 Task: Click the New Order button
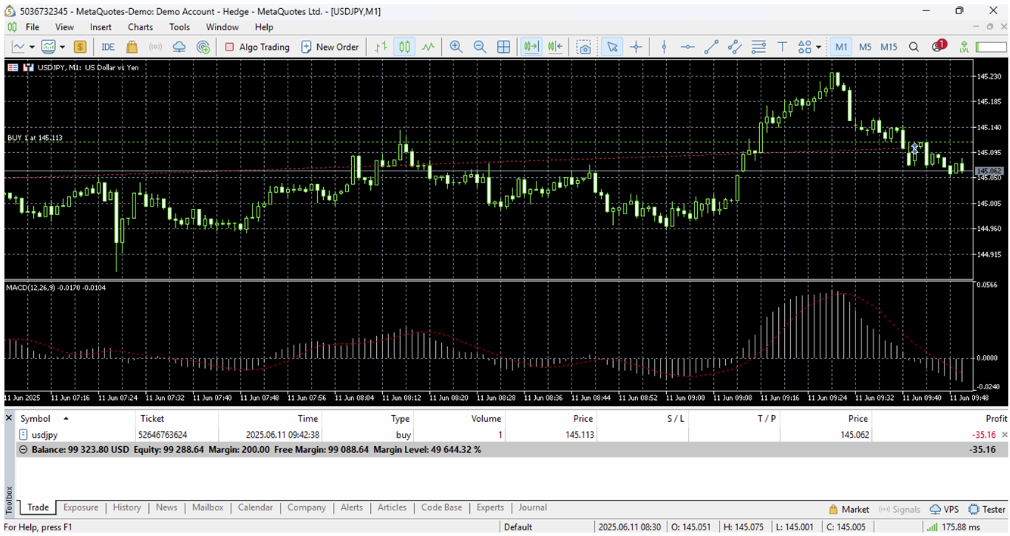coord(330,47)
